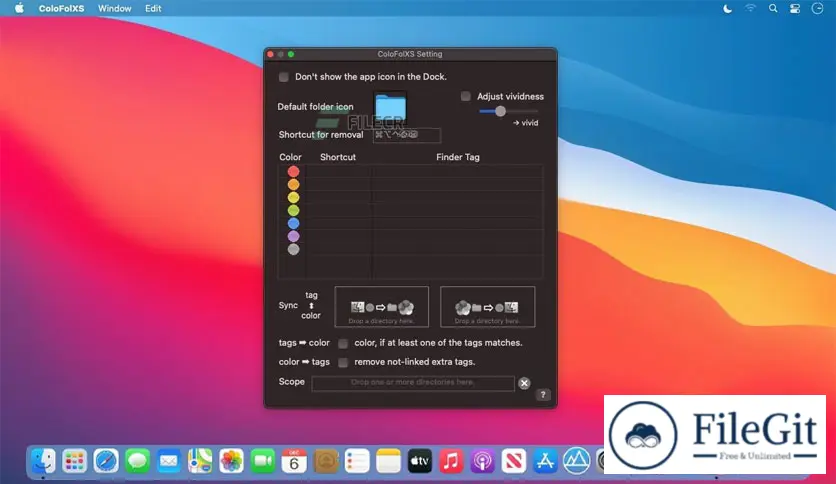Open the Edit menu
The image size is (836, 484).
tap(153, 9)
